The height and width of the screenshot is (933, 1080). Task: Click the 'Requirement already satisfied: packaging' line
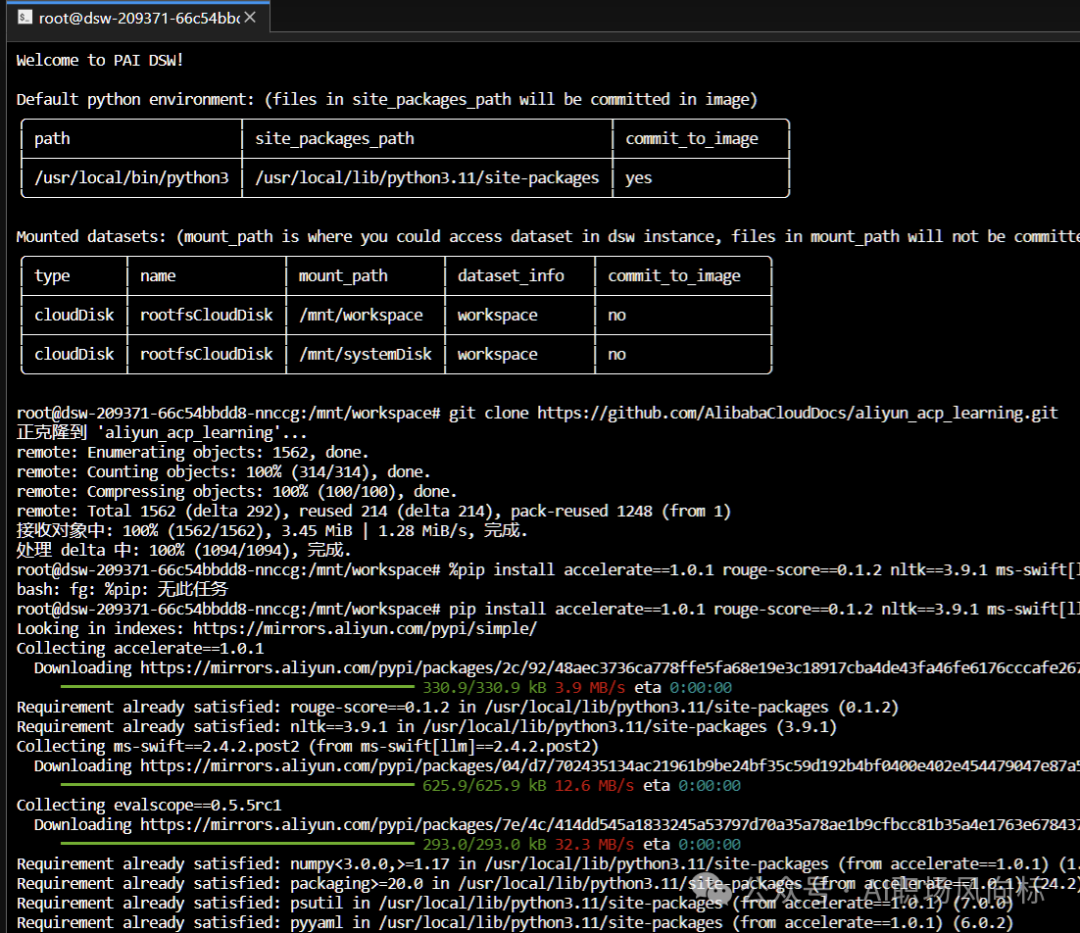point(548,883)
